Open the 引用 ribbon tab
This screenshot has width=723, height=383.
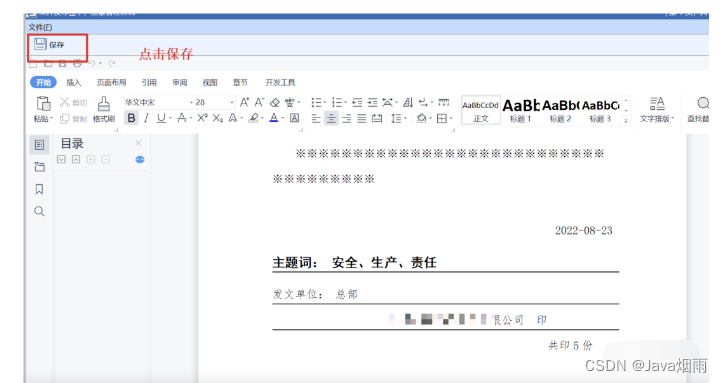[x=149, y=82]
